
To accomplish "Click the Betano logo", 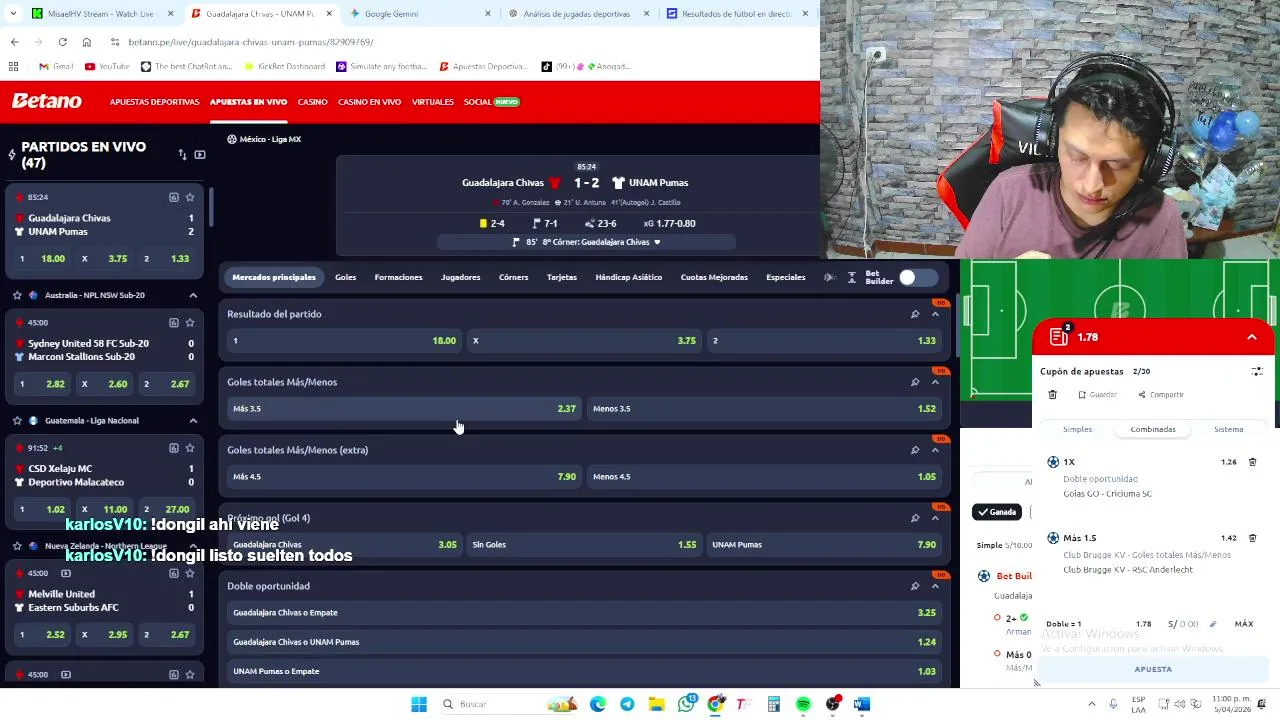I will pos(46,101).
